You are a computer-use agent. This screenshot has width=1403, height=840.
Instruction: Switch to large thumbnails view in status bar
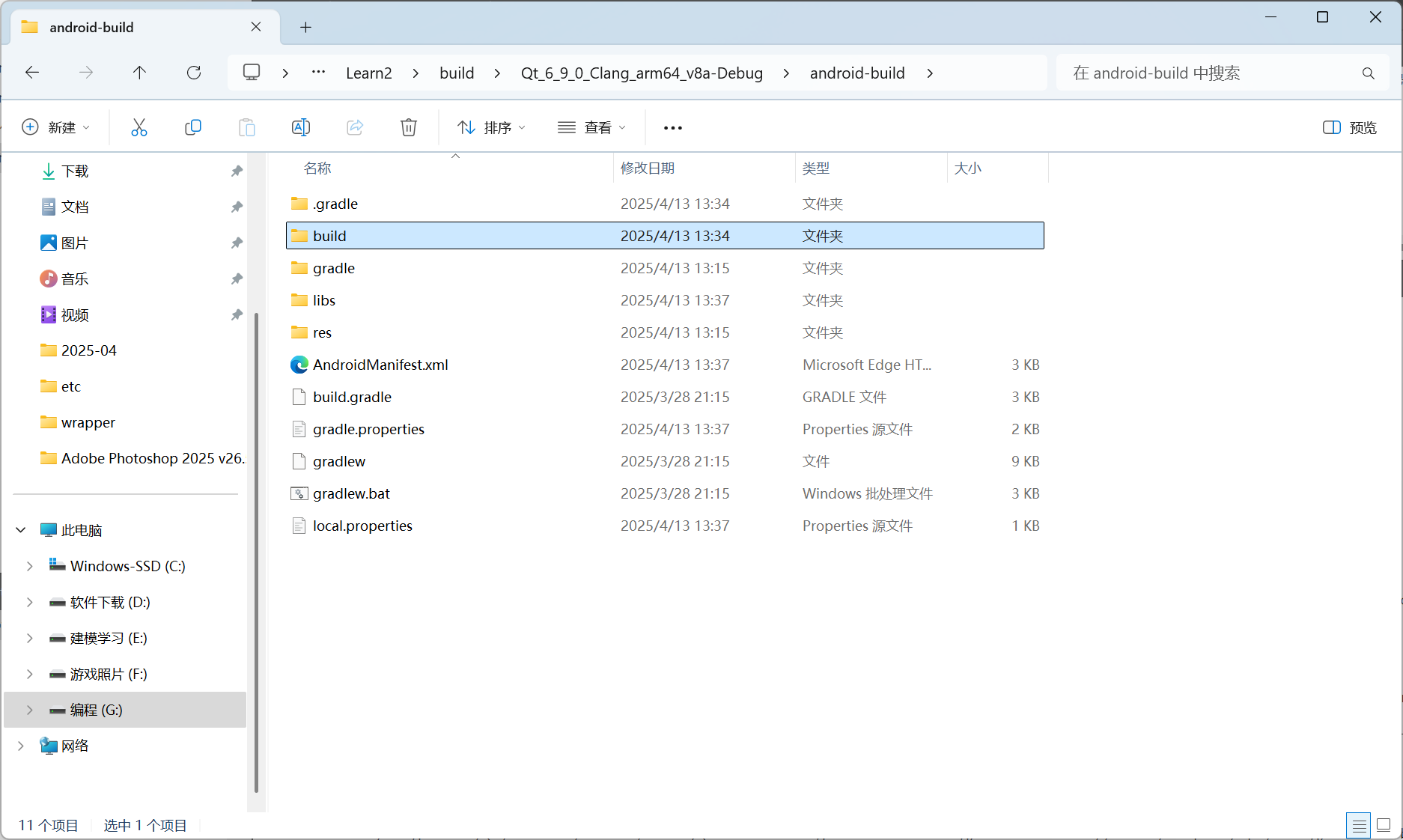(x=1384, y=825)
